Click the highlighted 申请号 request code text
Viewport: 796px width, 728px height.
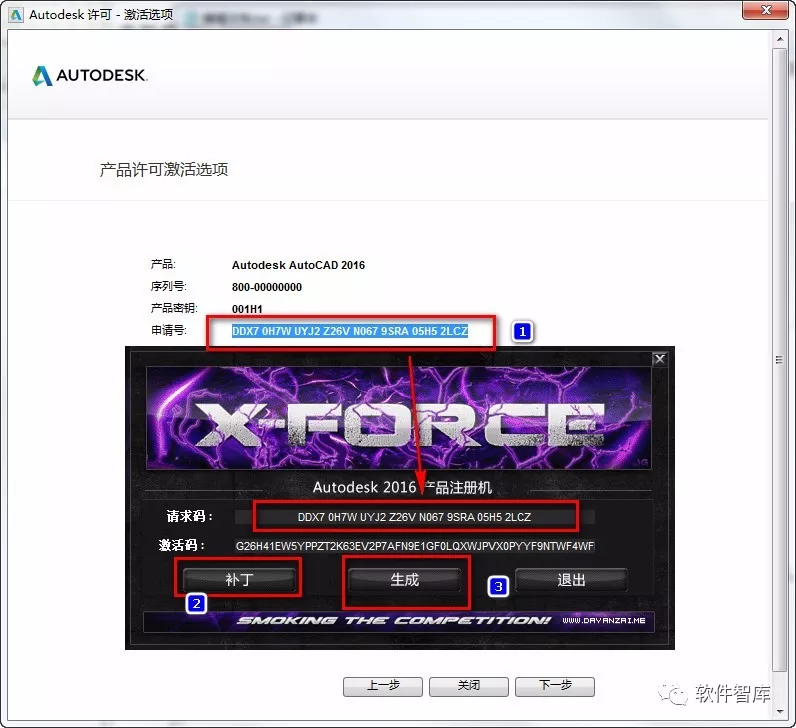[350, 331]
